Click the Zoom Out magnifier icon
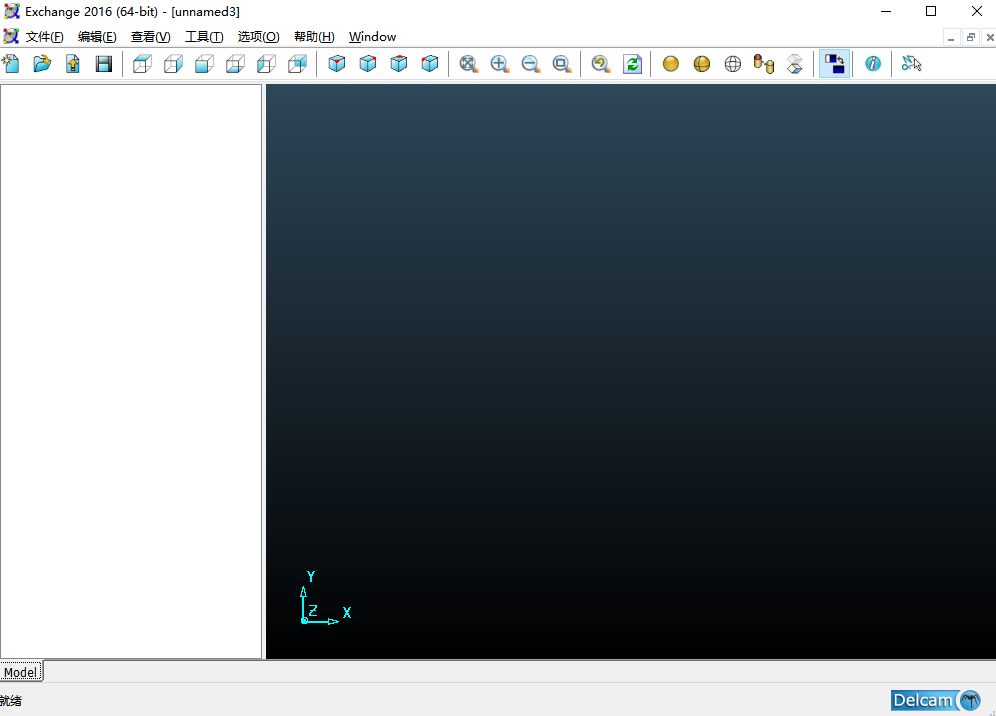Screen dimensions: 996x716 tap(530, 64)
